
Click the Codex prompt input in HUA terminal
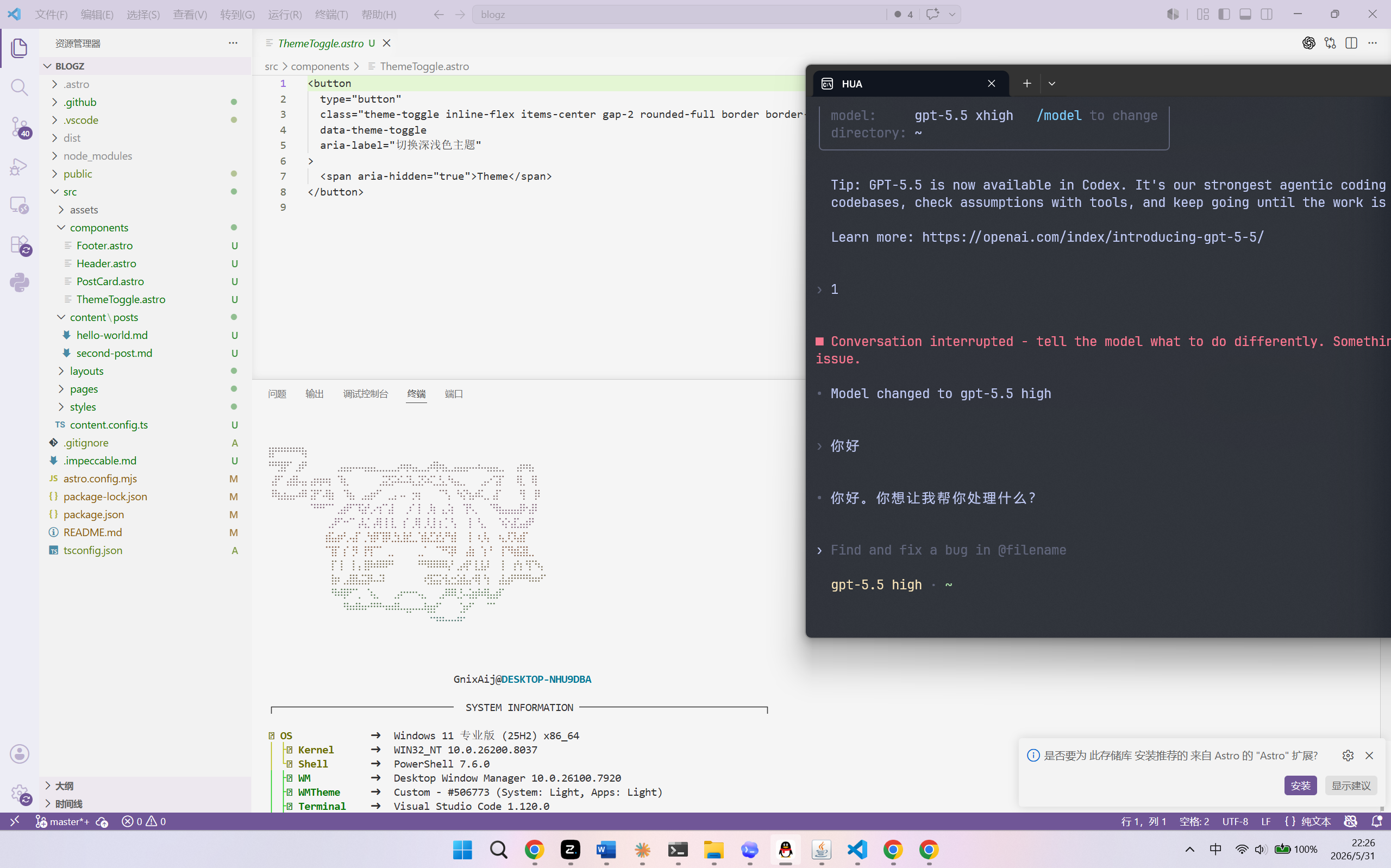click(948, 550)
